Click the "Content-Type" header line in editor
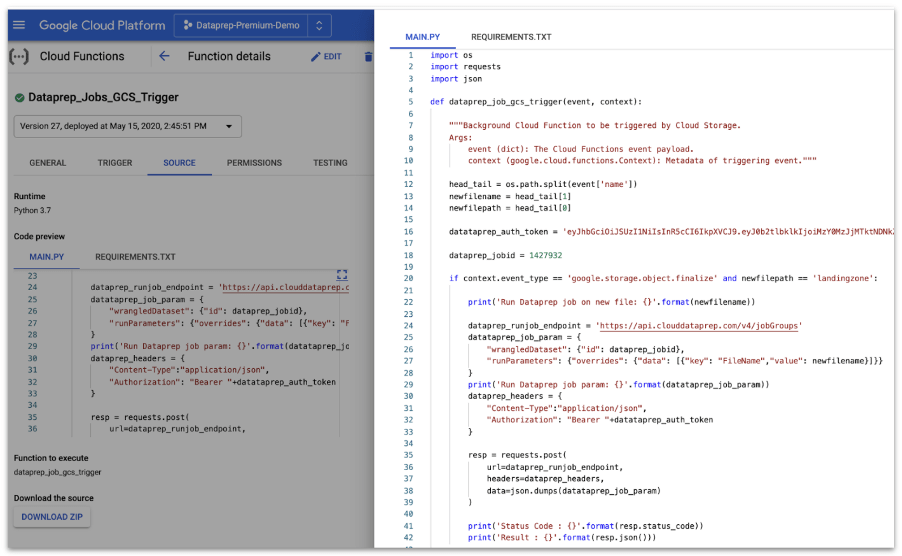Screen dimensions: 902x556 [x=567, y=408]
